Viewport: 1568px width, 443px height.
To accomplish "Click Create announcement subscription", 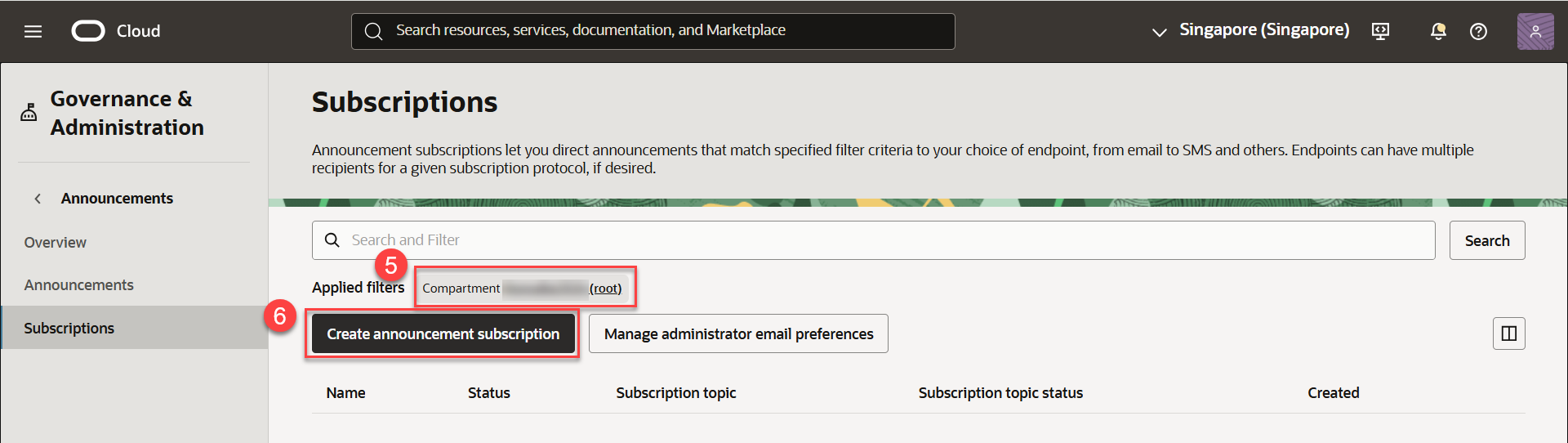I will coord(443,333).
